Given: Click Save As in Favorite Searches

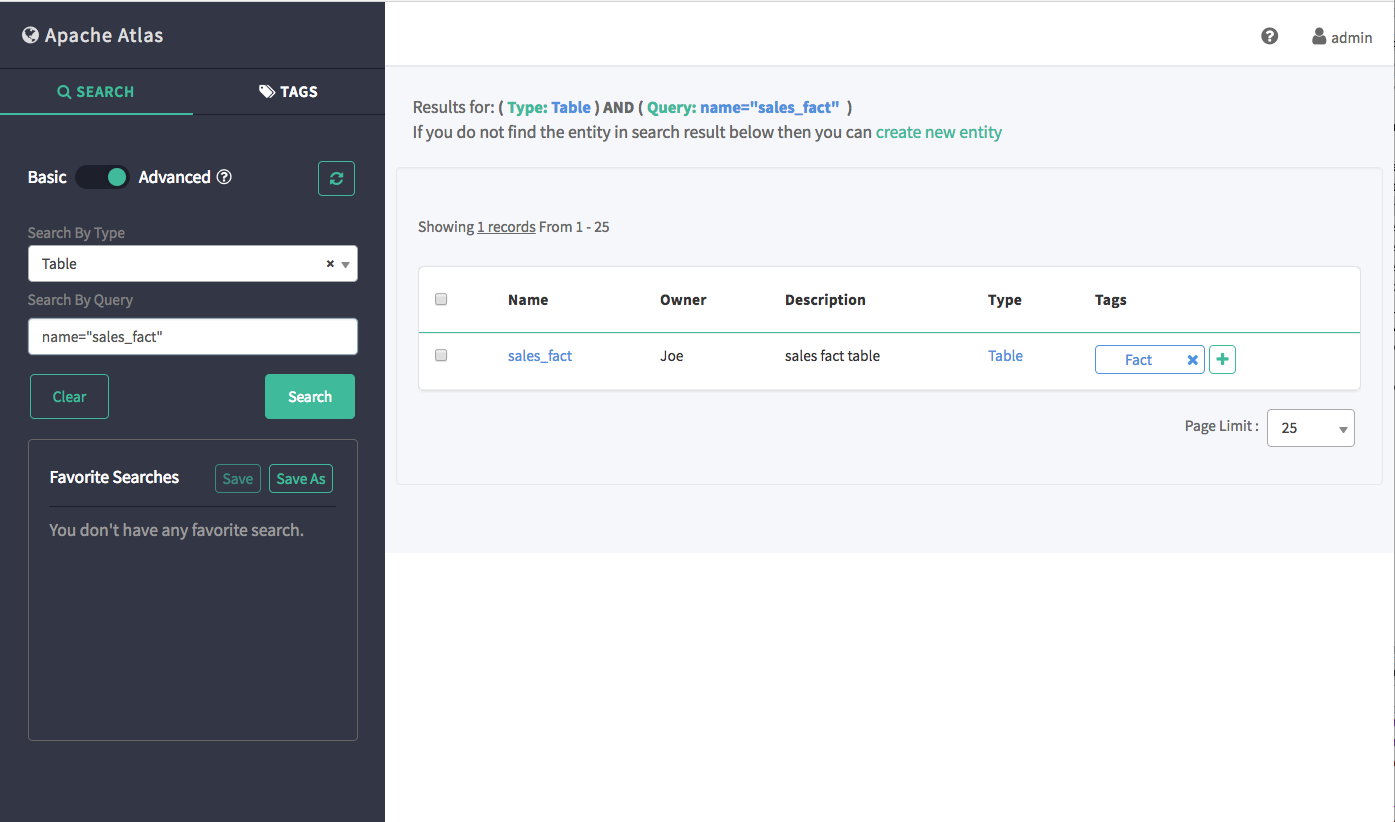Looking at the screenshot, I should [x=301, y=479].
